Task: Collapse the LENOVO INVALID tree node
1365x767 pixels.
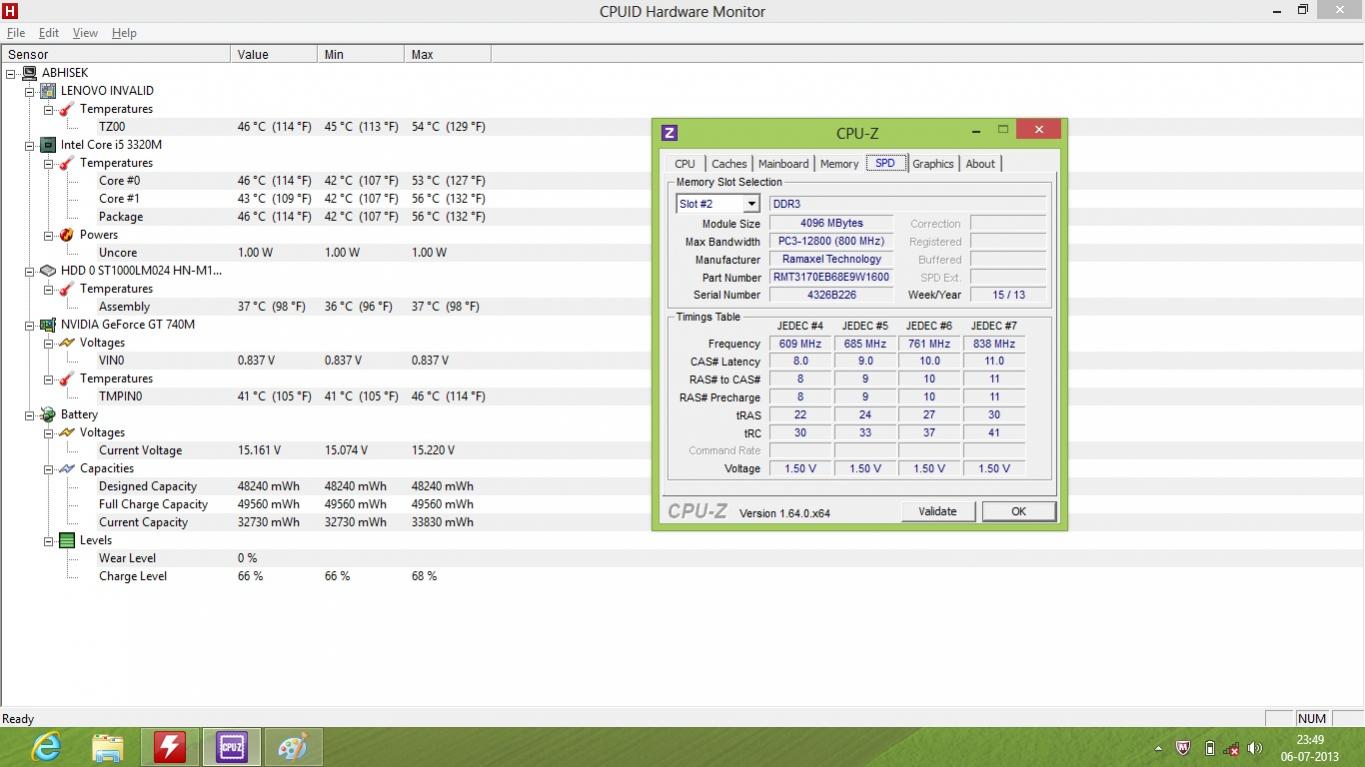Action: (x=30, y=91)
